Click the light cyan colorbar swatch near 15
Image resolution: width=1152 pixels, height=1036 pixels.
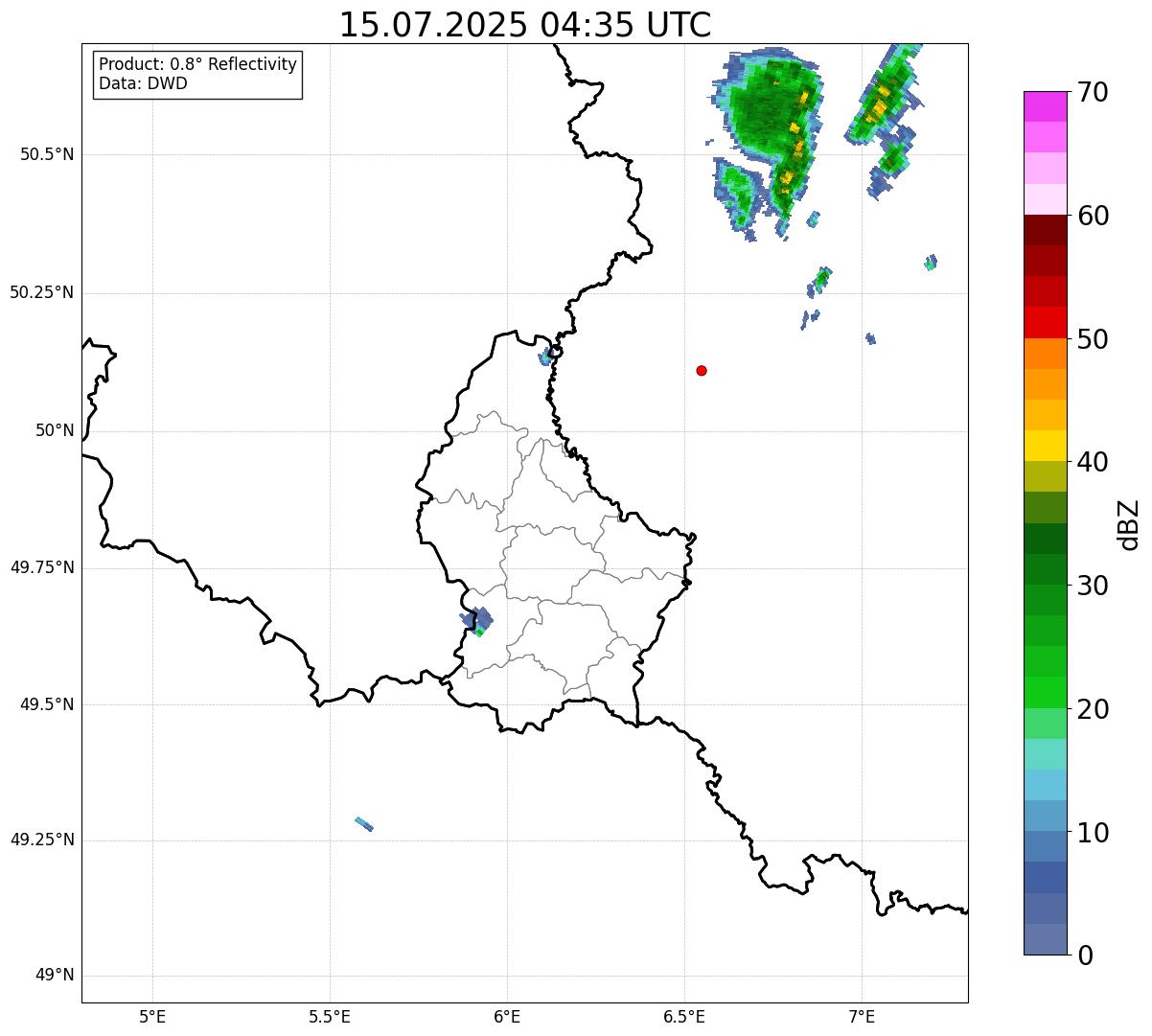tap(1045, 754)
